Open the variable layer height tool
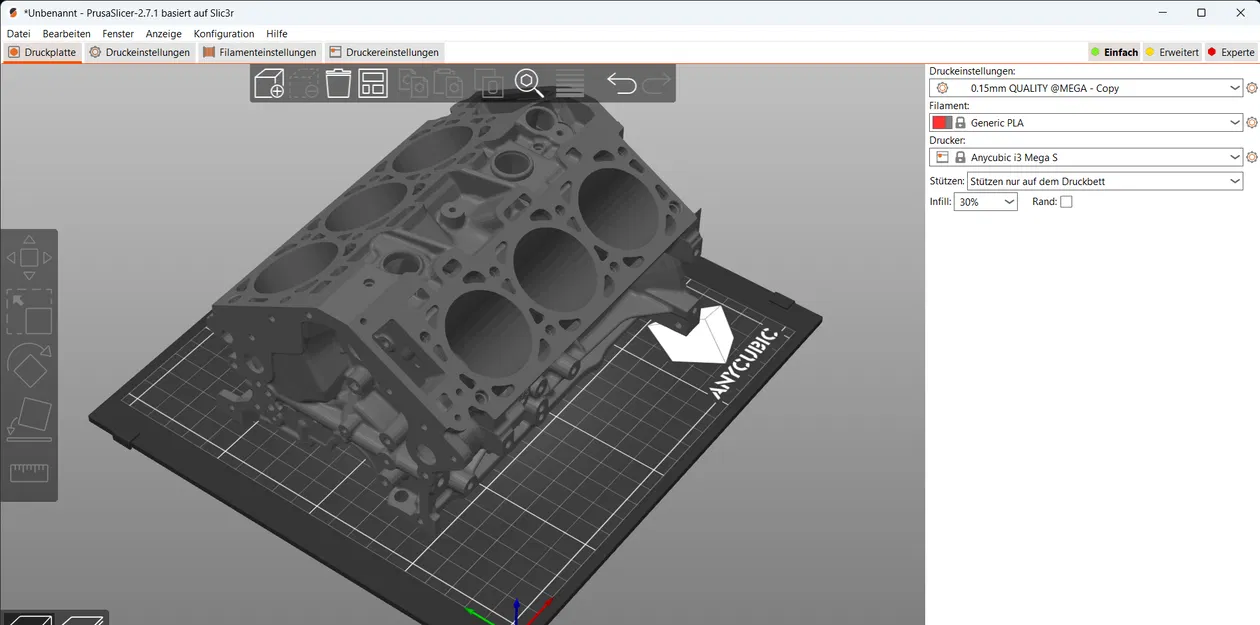The image size is (1260, 625). (x=569, y=84)
